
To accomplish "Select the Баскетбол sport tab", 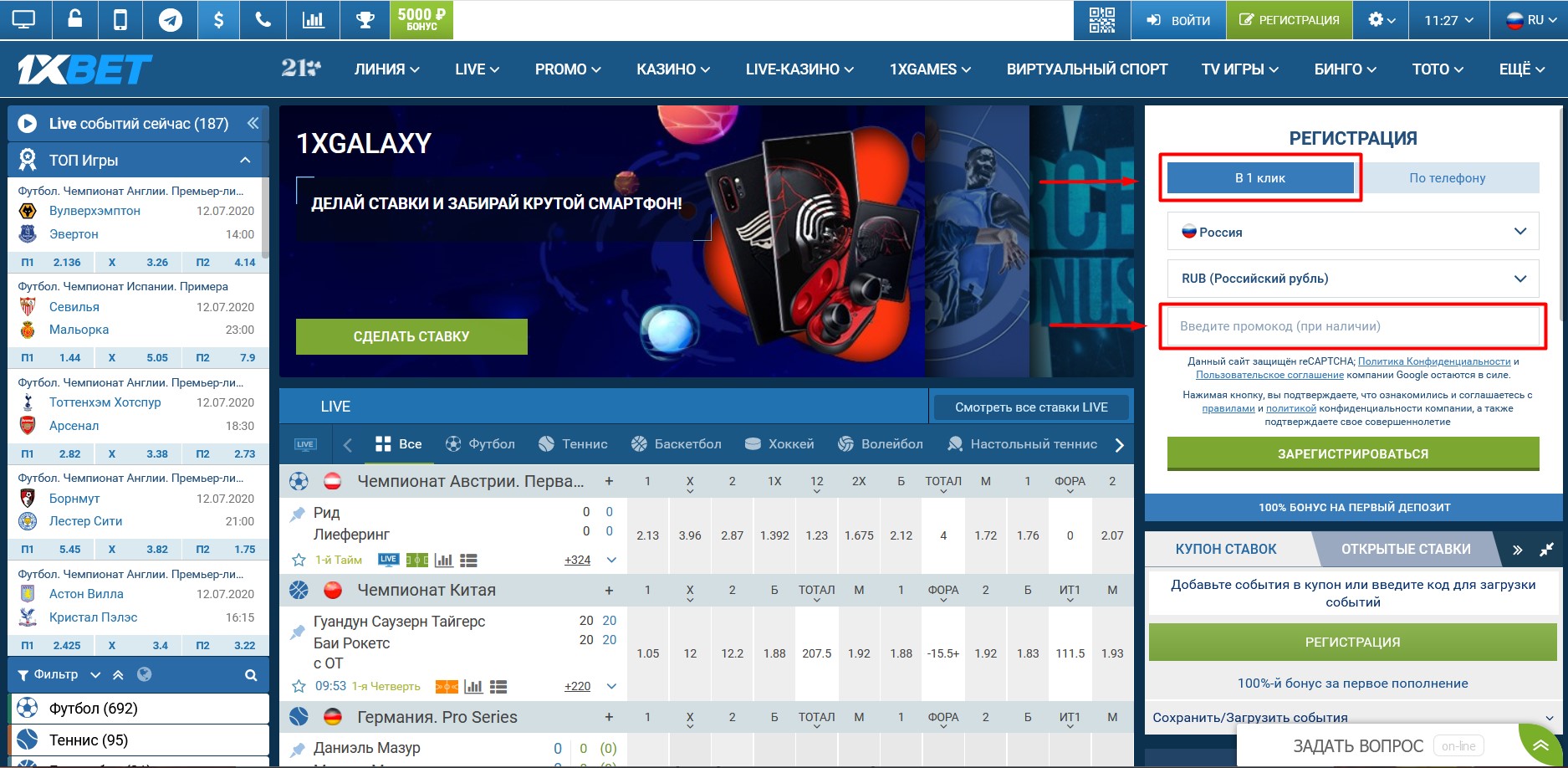I will pos(676,444).
